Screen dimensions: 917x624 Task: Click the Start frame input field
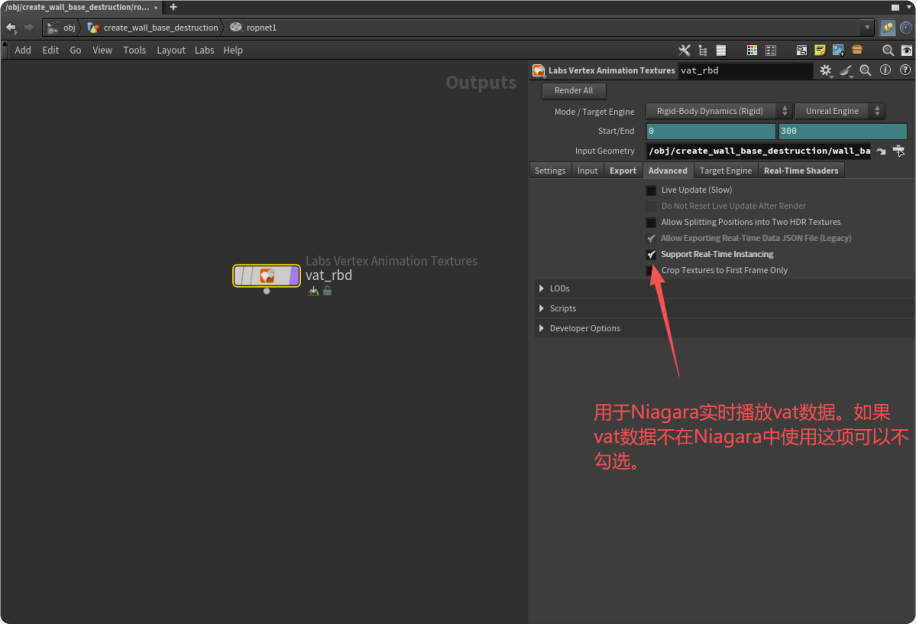pyautogui.click(x=710, y=131)
